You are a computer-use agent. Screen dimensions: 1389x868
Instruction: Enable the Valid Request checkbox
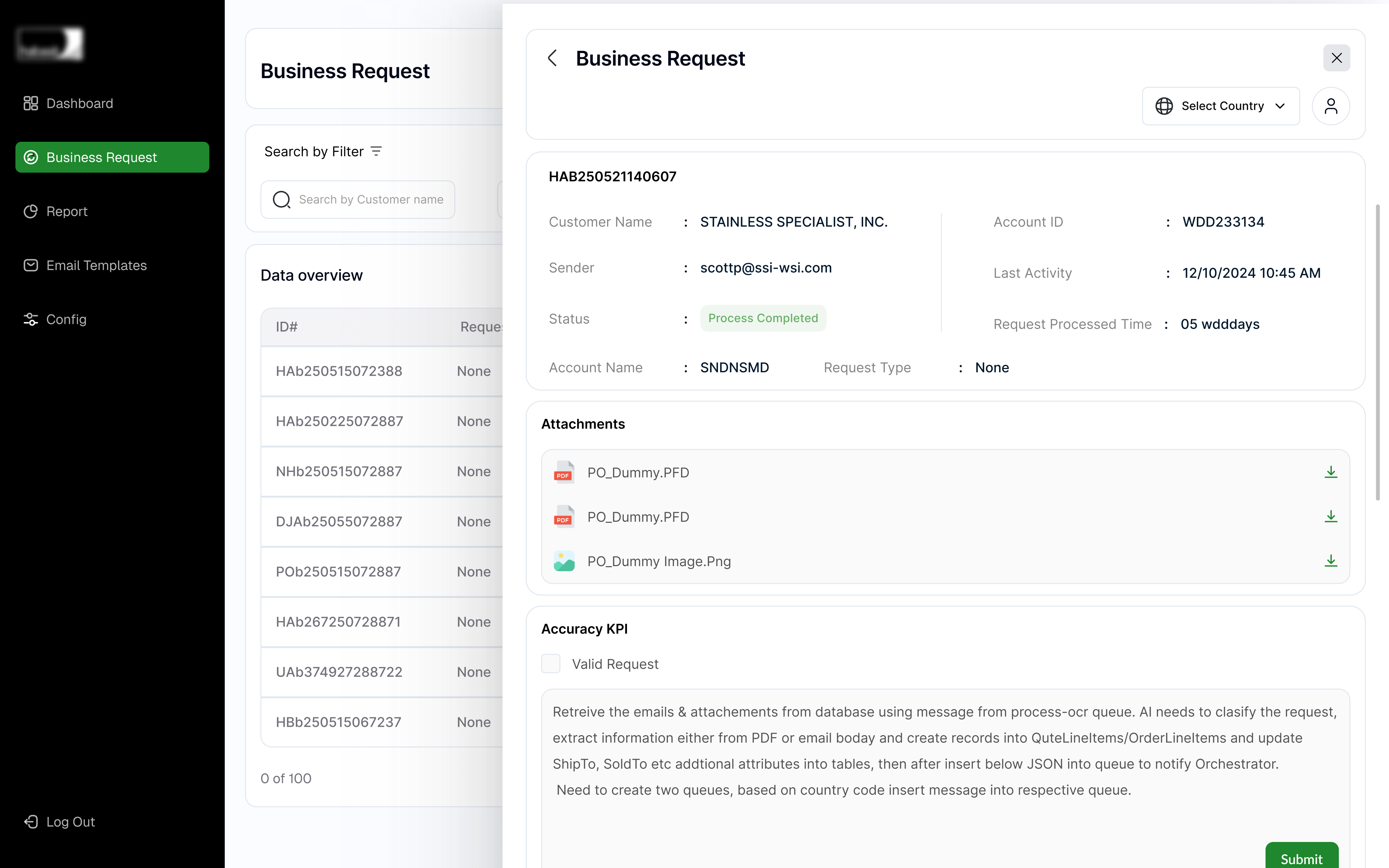(x=551, y=664)
